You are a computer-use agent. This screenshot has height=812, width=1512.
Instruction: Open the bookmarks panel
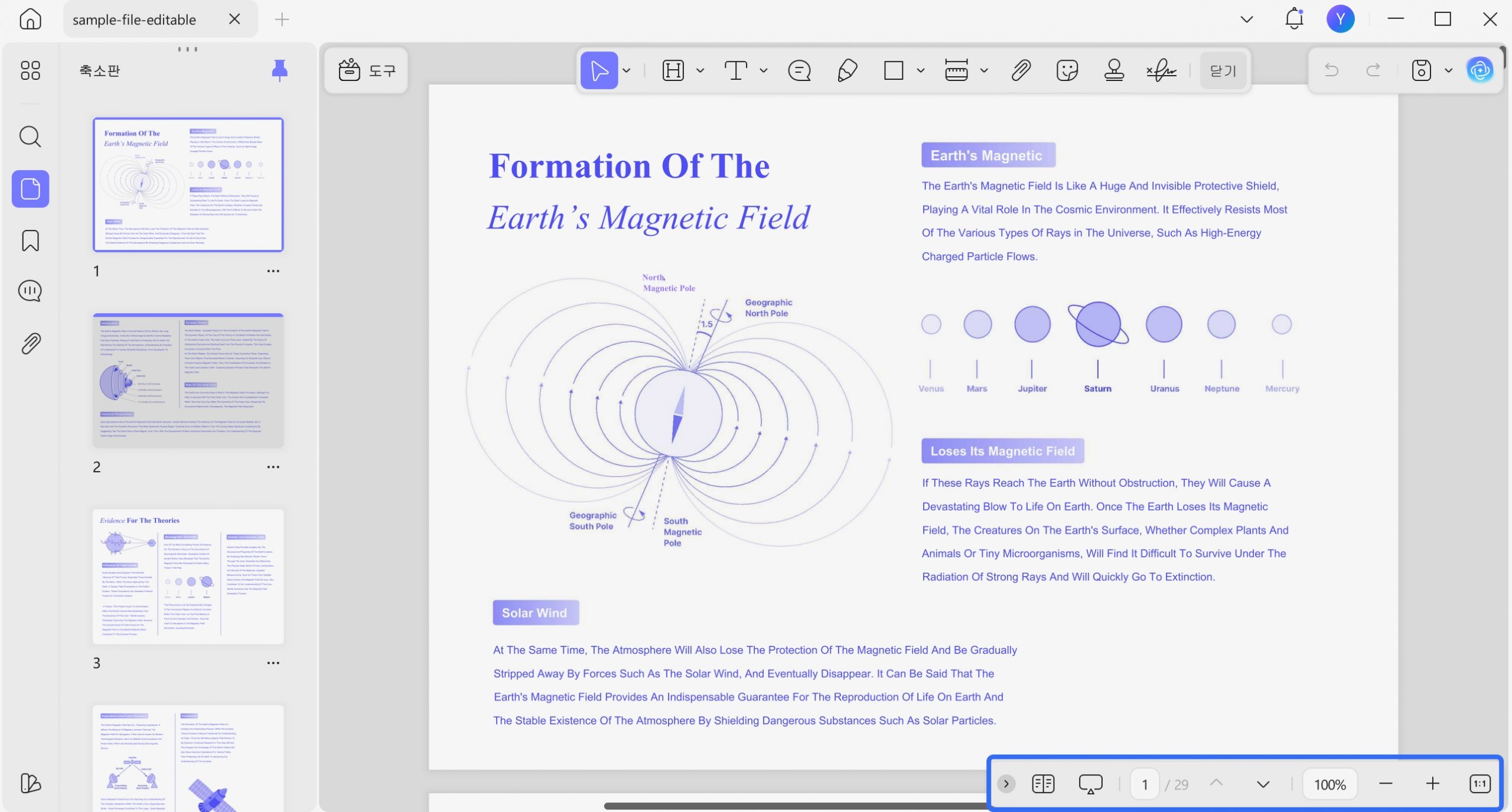point(30,241)
